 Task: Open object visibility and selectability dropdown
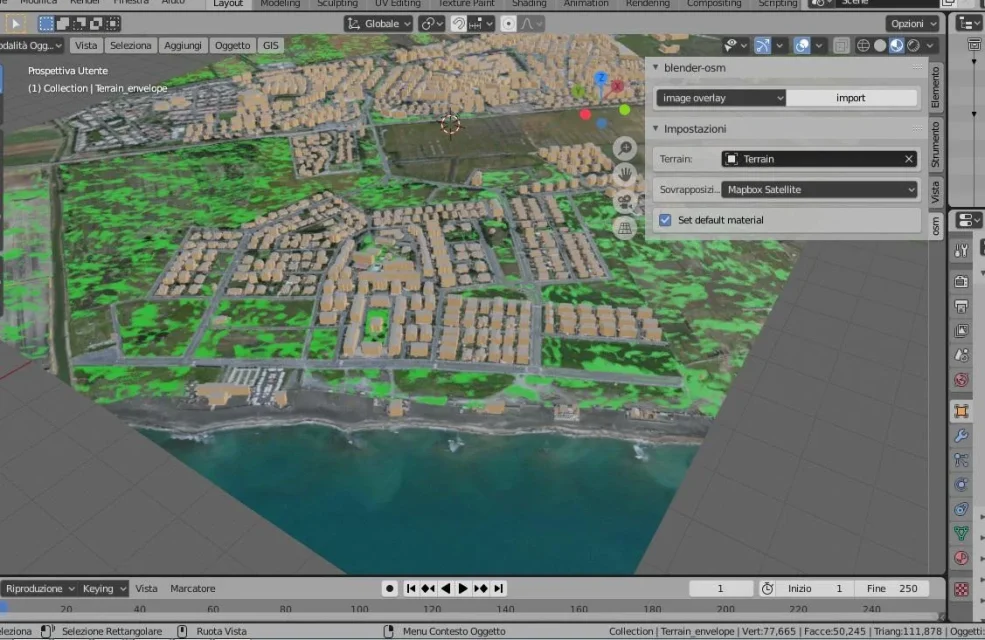(x=736, y=45)
